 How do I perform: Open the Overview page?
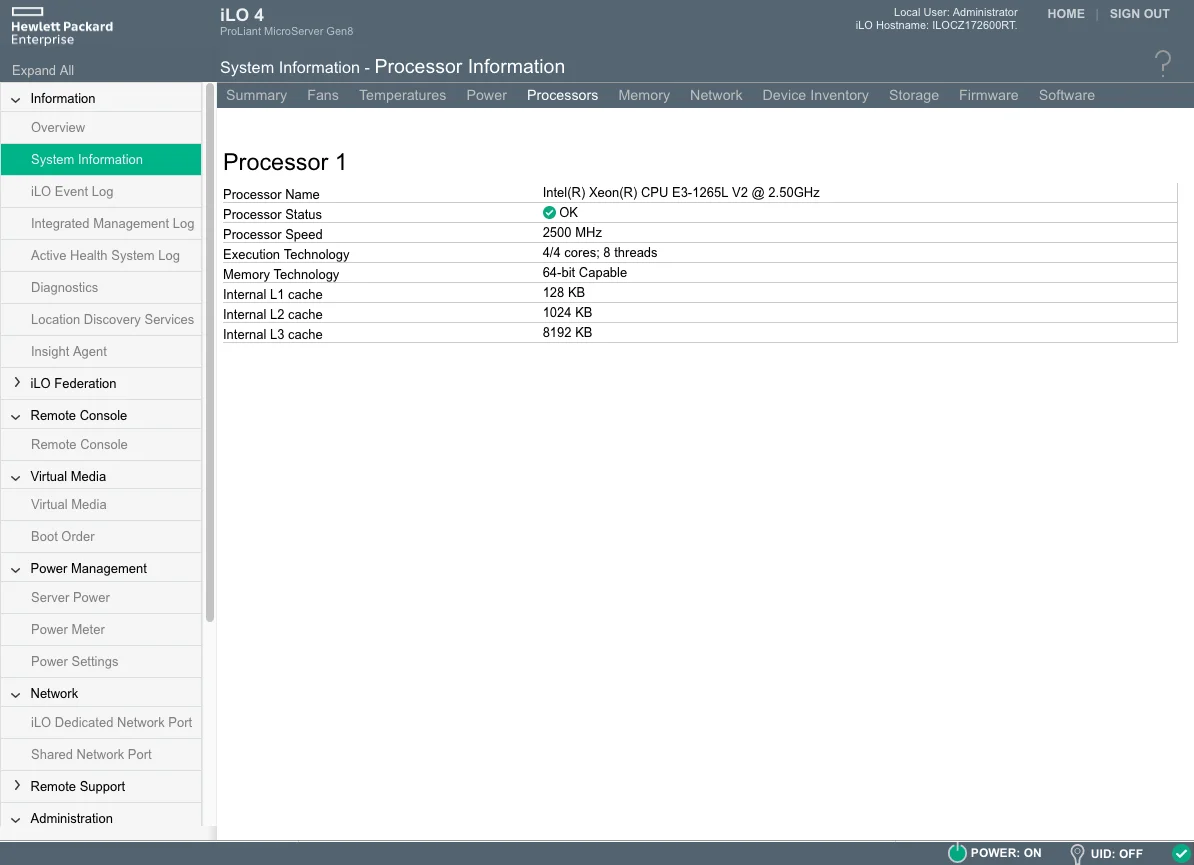(101, 128)
